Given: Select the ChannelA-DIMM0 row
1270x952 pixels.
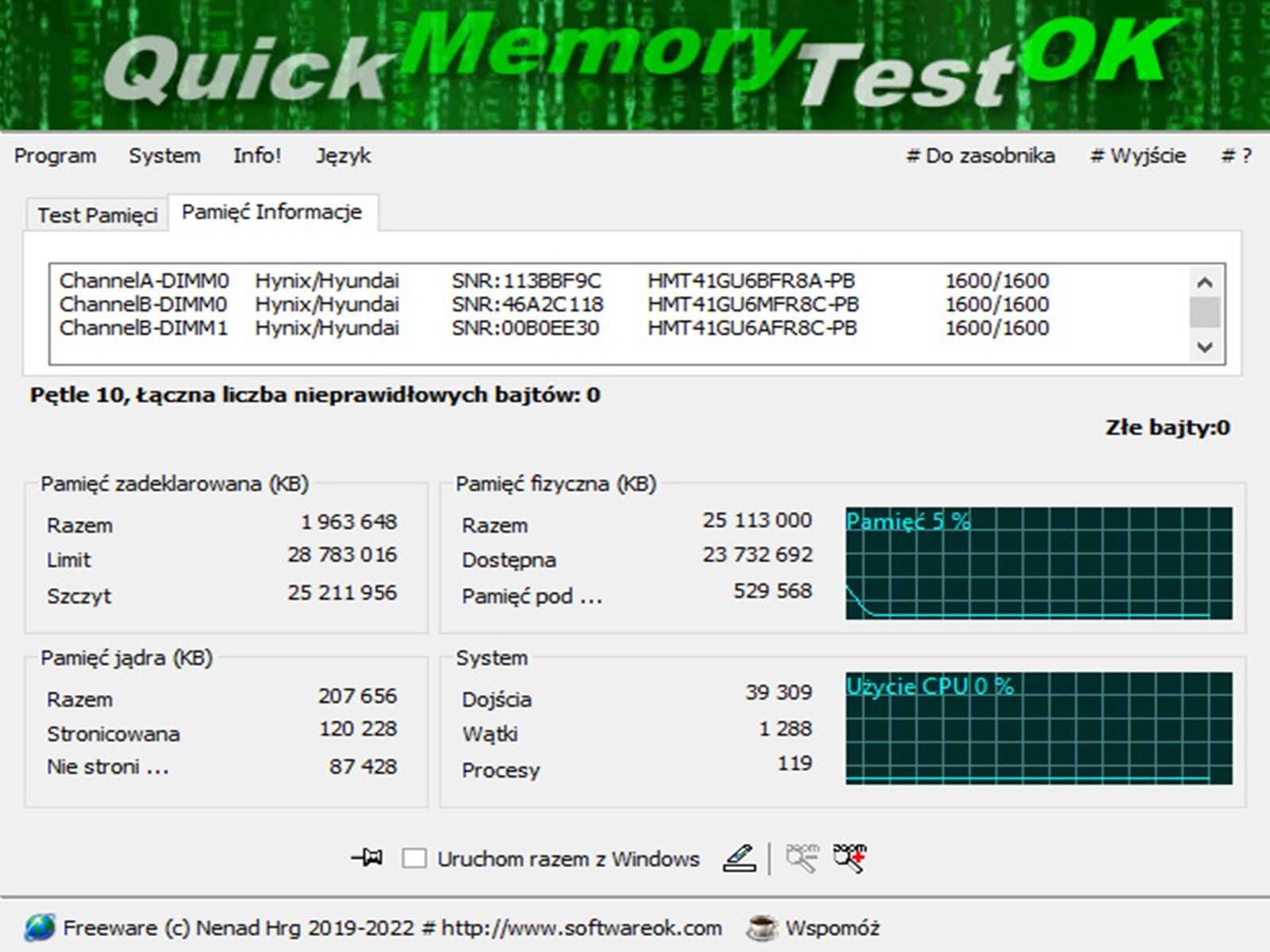Looking at the screenshot, I should [554, 281].
